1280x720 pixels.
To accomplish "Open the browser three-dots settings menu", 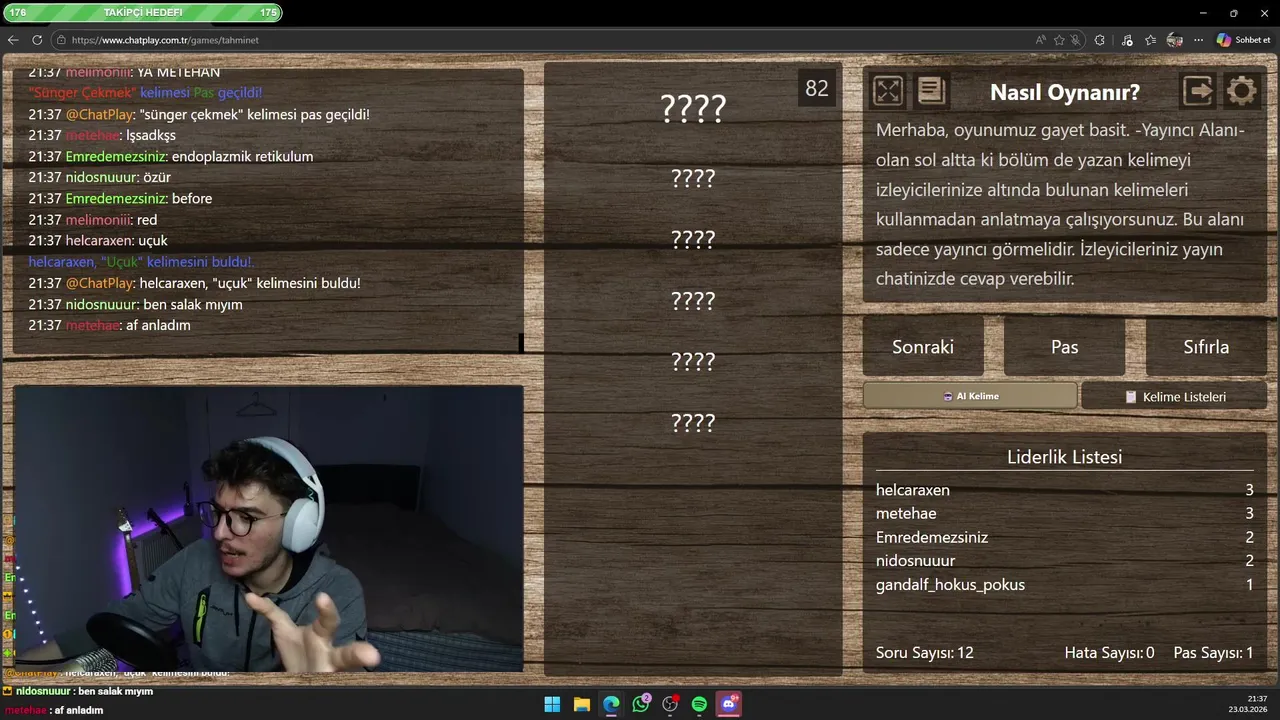I will [x=1199, y=40].
